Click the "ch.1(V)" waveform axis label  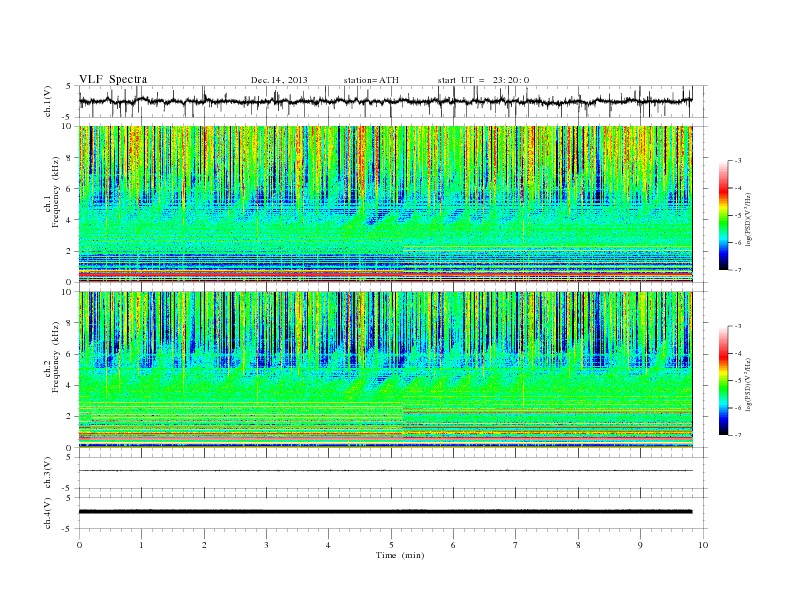[47, 101]
